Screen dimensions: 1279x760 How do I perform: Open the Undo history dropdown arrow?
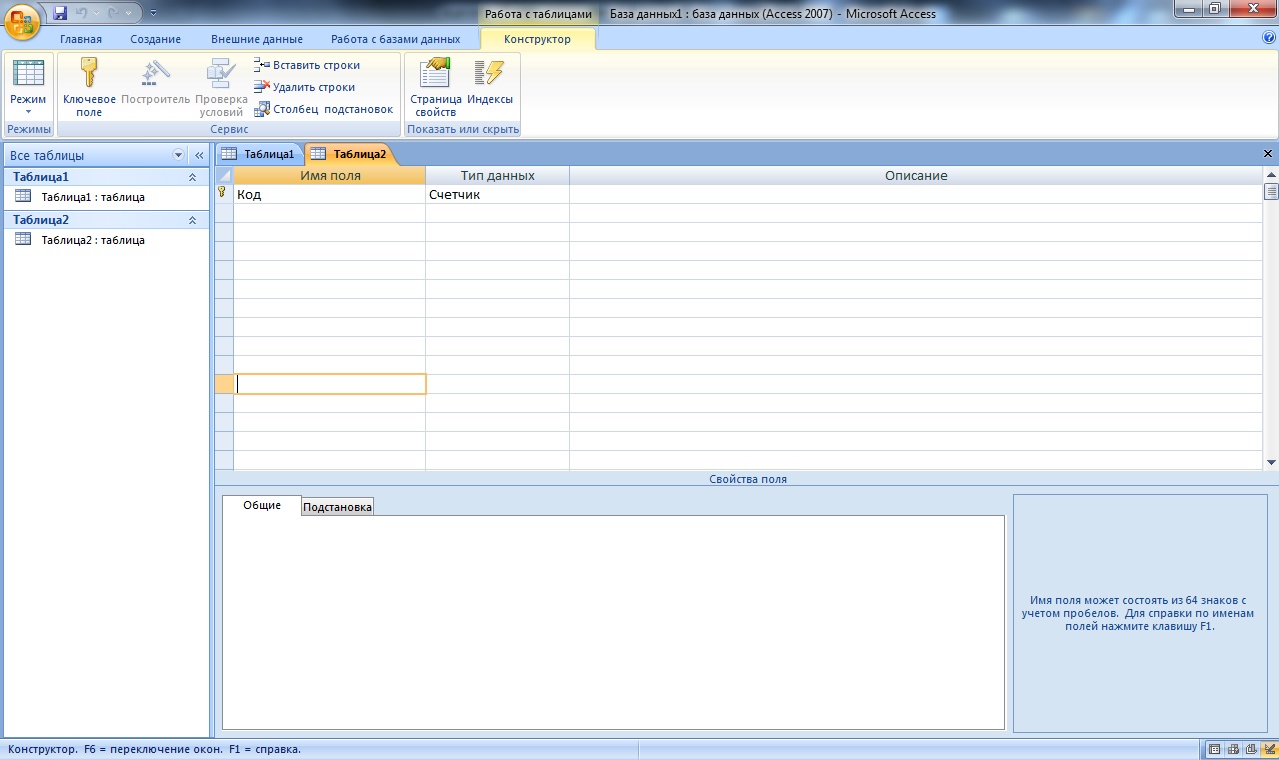tap(98, 13)
